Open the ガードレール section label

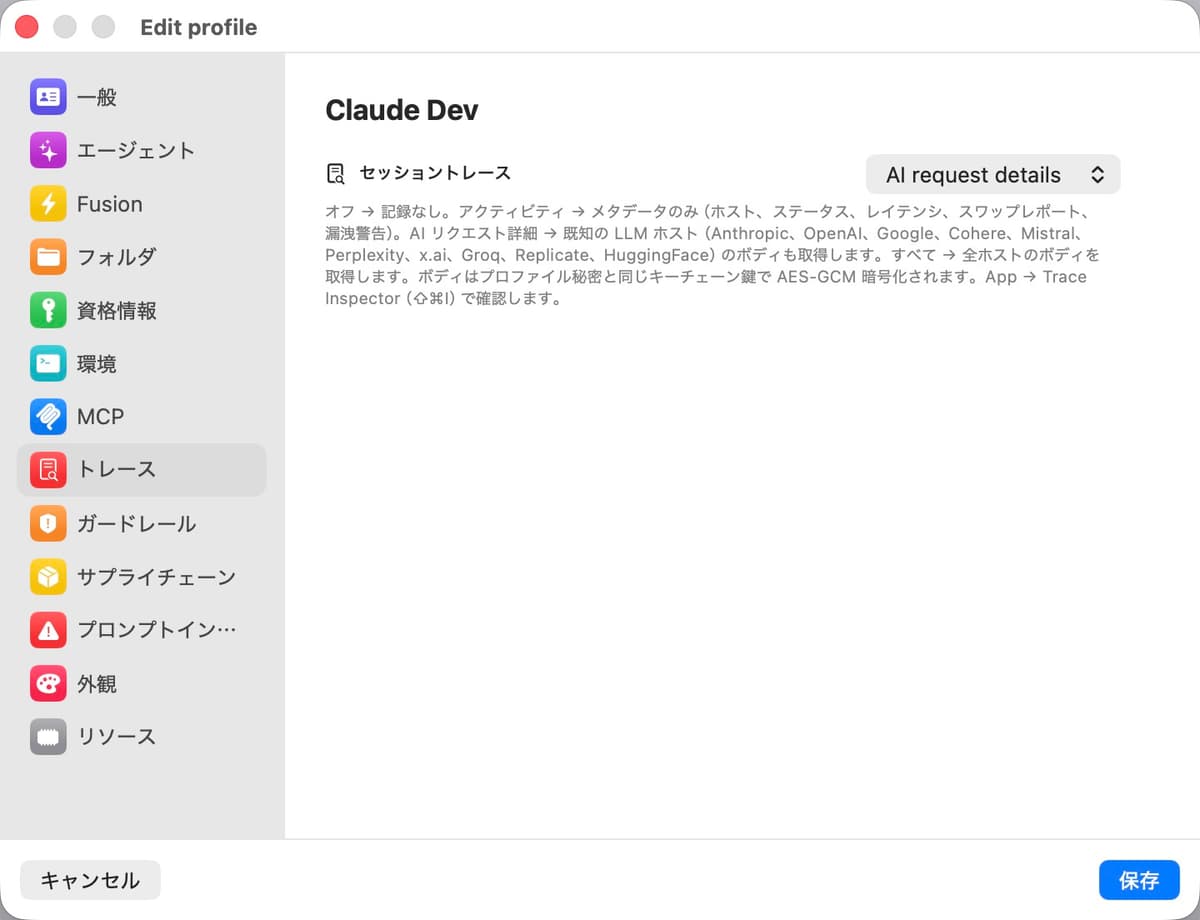[136, 524]
